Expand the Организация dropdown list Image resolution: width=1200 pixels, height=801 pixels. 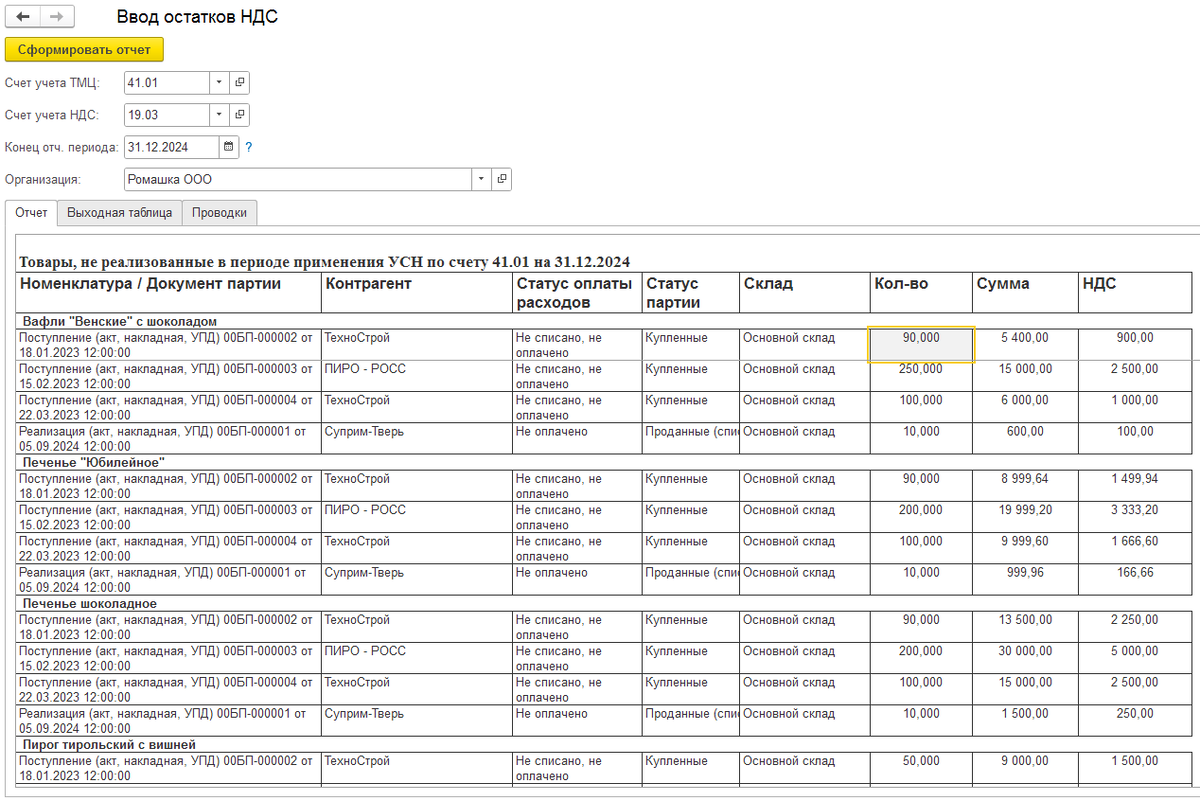(481, 179)
